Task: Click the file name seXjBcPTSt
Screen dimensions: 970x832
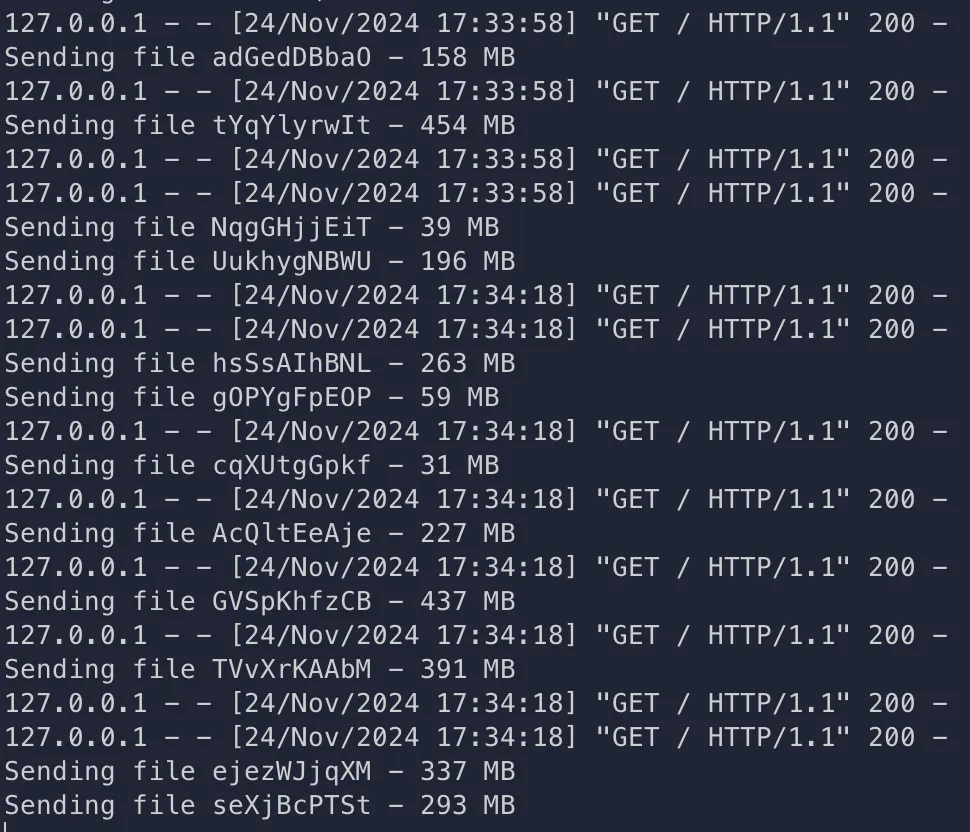Action: [284, 805]
